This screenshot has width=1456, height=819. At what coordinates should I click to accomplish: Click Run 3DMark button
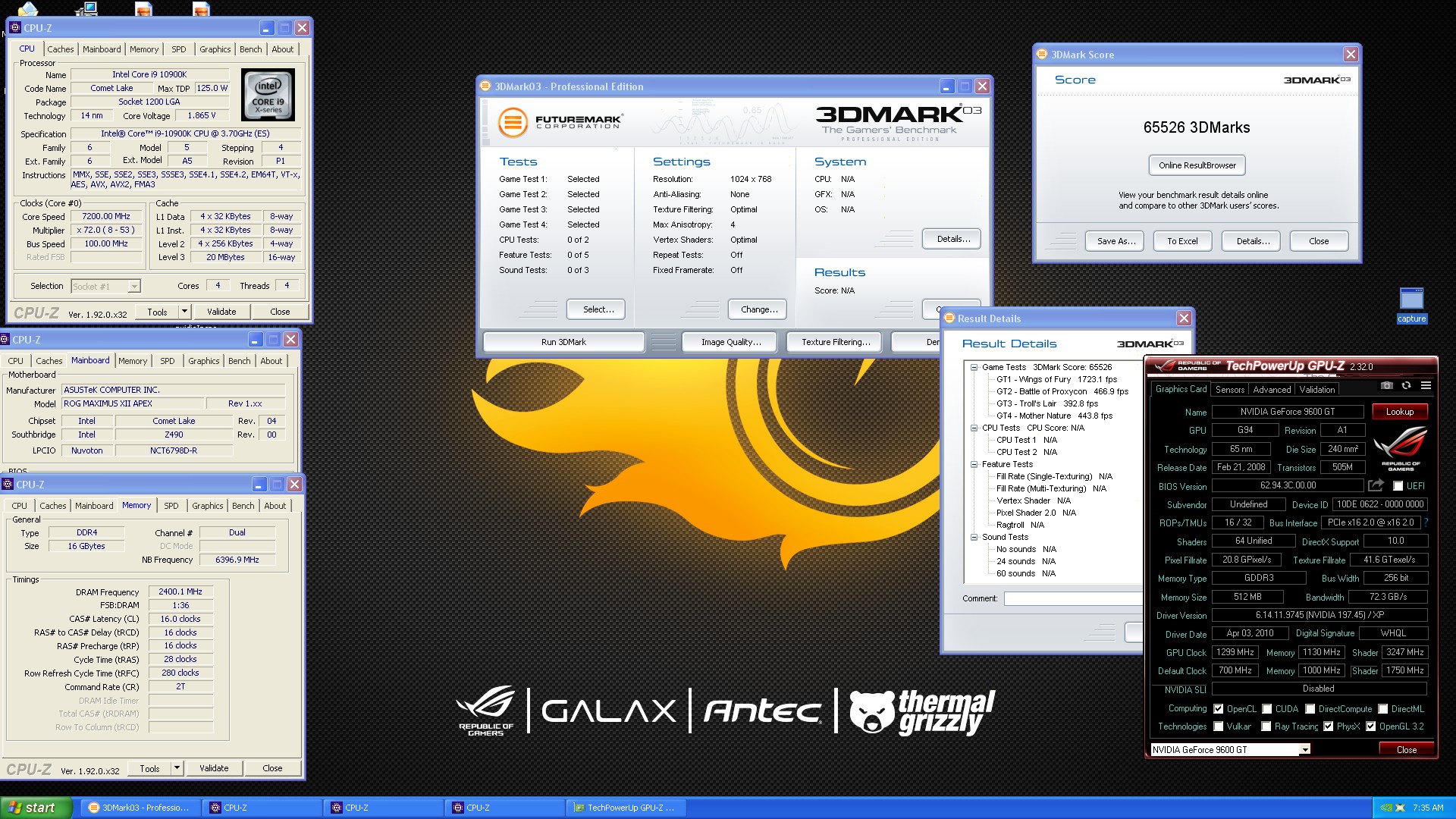coord(563,342)
